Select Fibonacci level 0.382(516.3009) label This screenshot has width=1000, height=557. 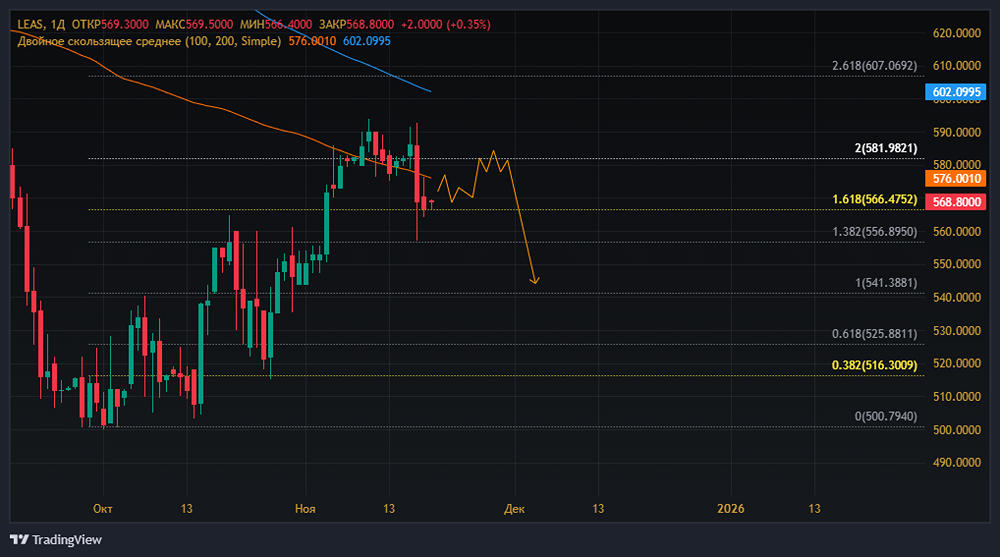click(874, 365)
